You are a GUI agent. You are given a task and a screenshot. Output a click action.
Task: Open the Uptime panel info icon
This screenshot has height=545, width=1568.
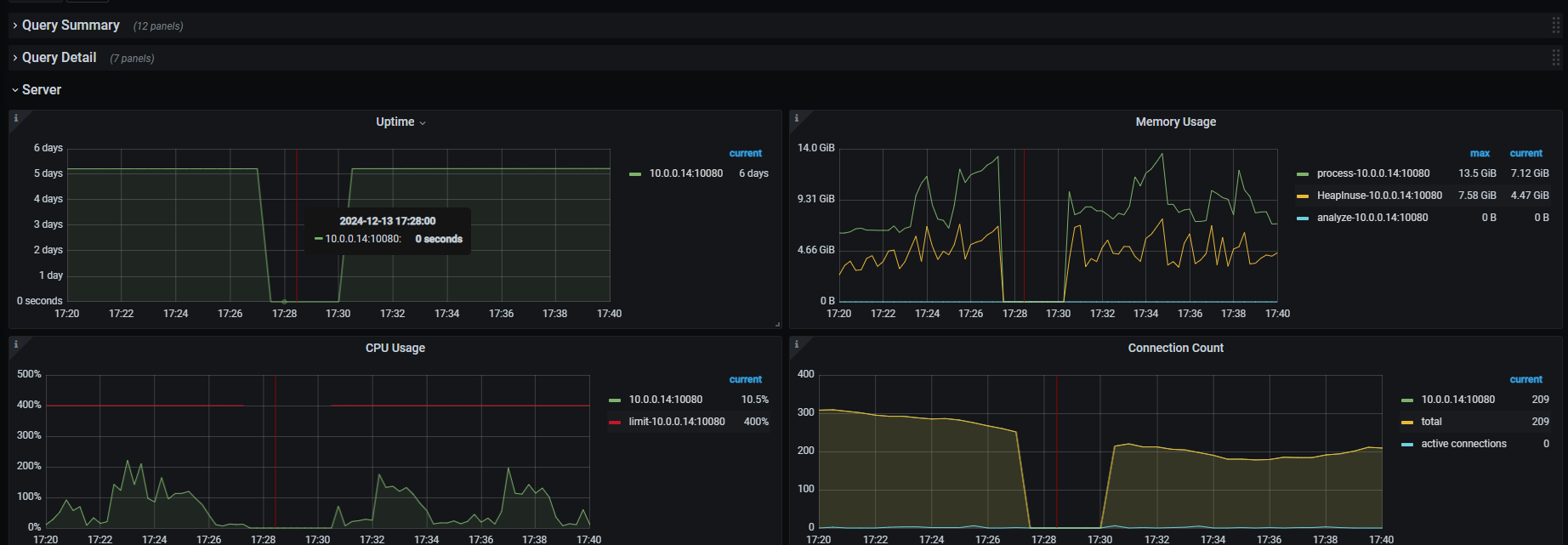pyautogui.click(x=15, y=118)
